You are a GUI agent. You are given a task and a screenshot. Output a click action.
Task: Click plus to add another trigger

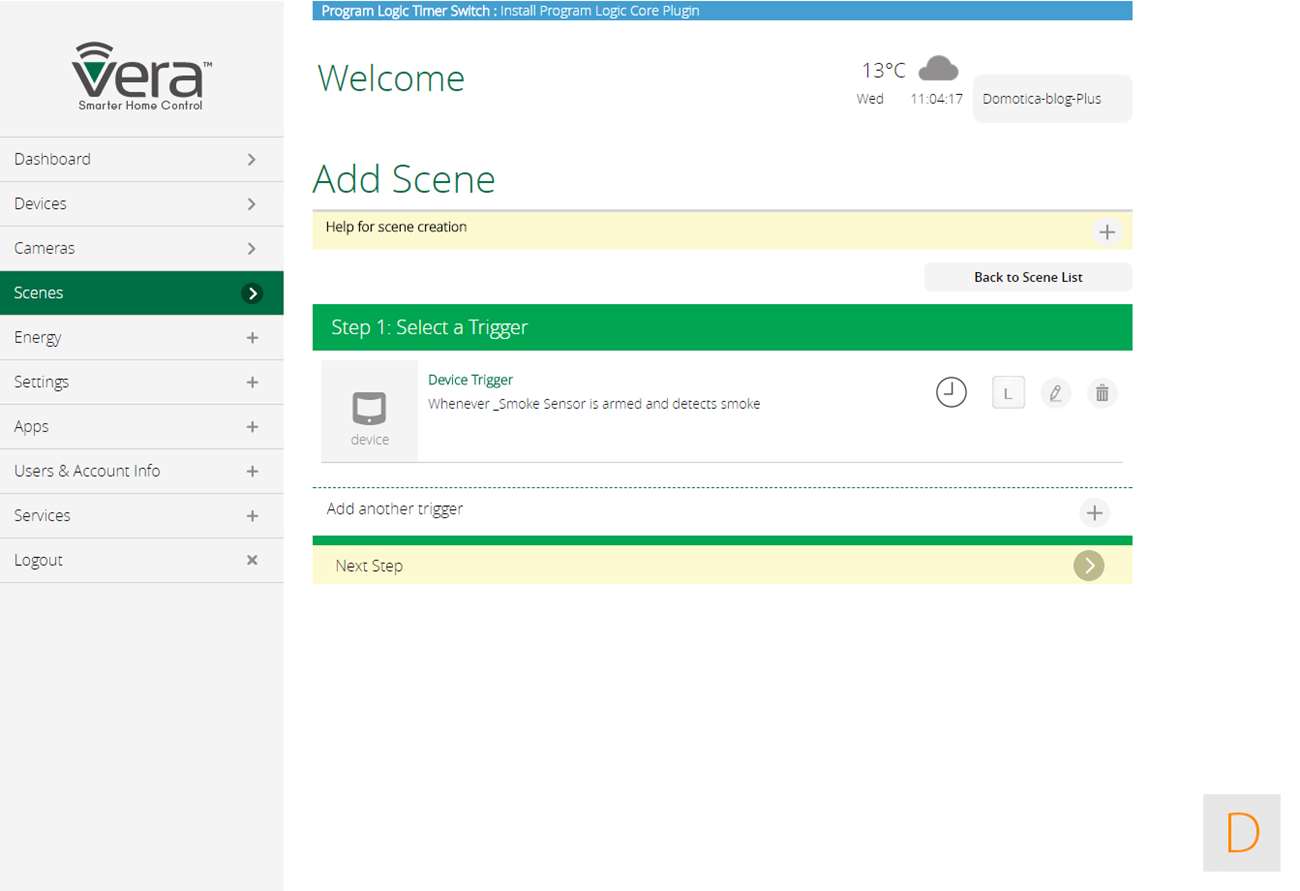[1094, 512]
